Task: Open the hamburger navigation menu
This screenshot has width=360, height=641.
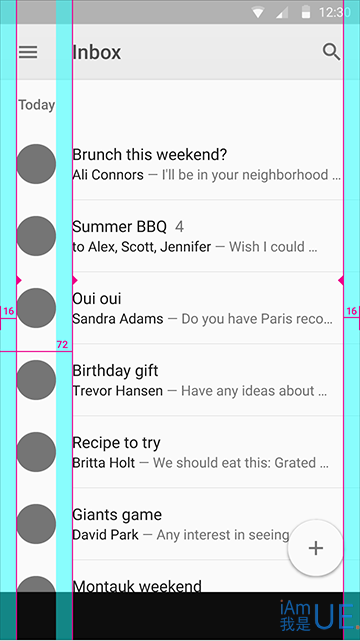Action: (x=28, y=52)
